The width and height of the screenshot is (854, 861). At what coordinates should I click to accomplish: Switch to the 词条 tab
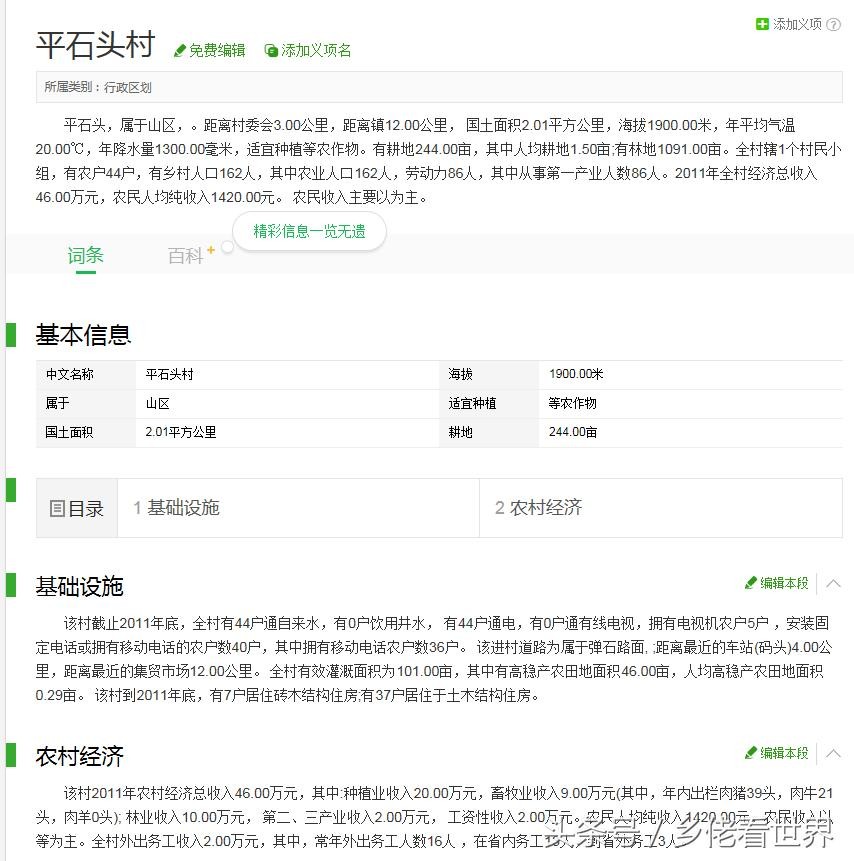pyautogui.click(x=85, y=256)
